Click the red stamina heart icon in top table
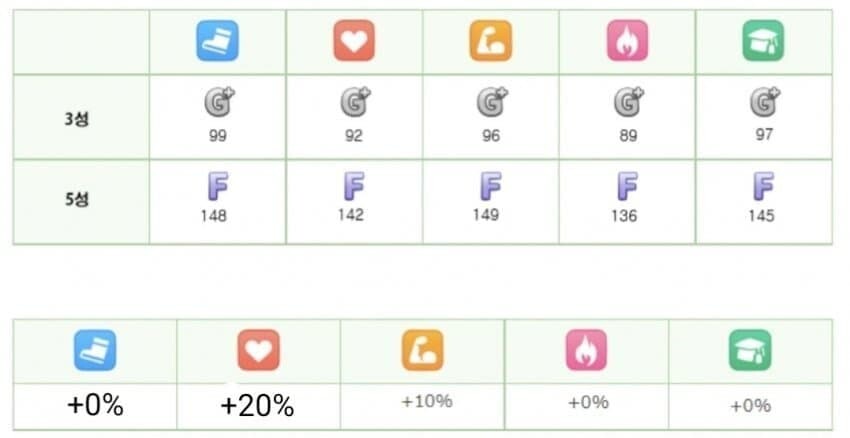Image resolution: width=850 pixels, height=438 pixels. tap(354, 42)
